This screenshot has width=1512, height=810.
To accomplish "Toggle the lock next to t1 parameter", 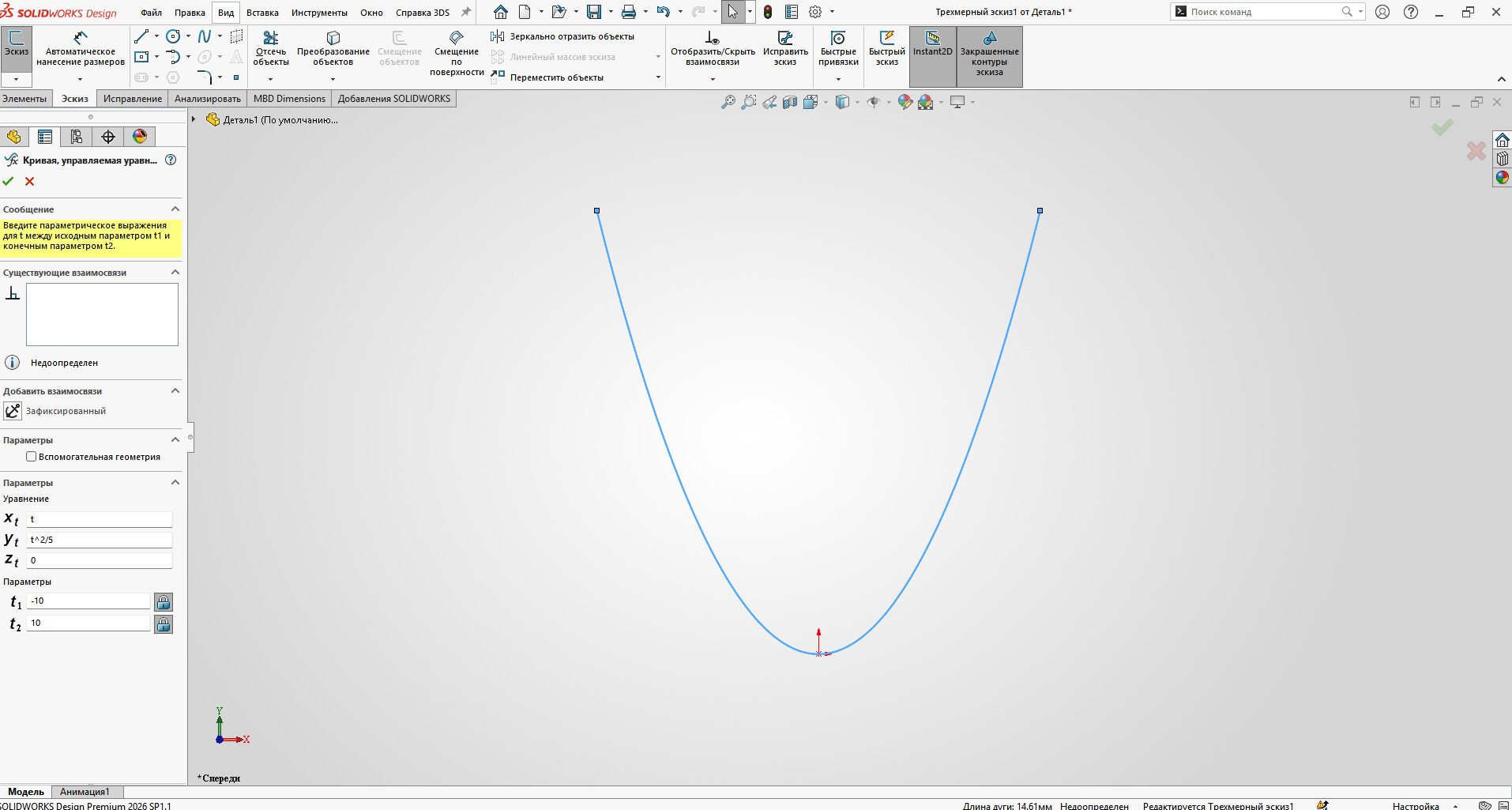I will pyautogui.click(x=164, y=602).
